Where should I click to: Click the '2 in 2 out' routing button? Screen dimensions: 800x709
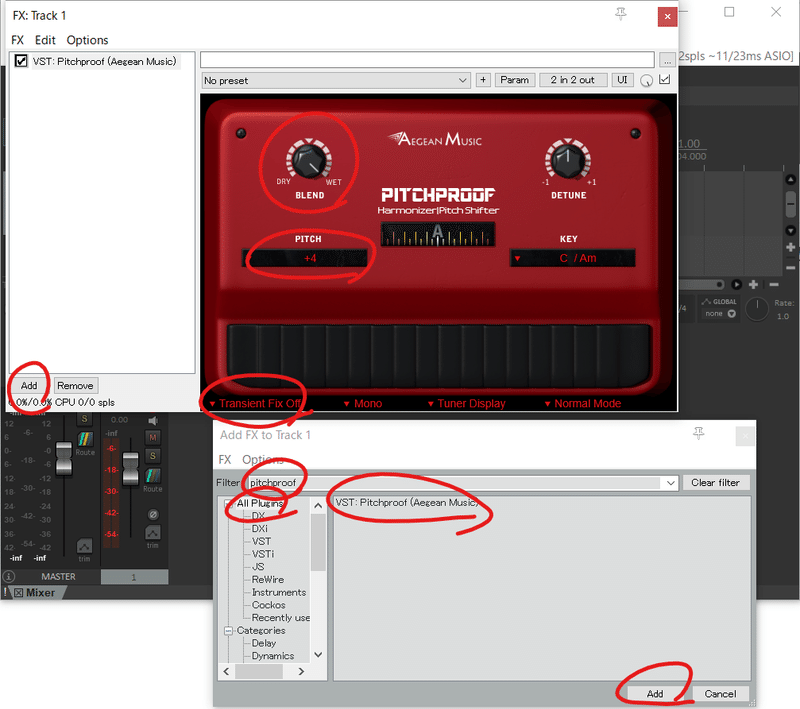coord(572,80)
